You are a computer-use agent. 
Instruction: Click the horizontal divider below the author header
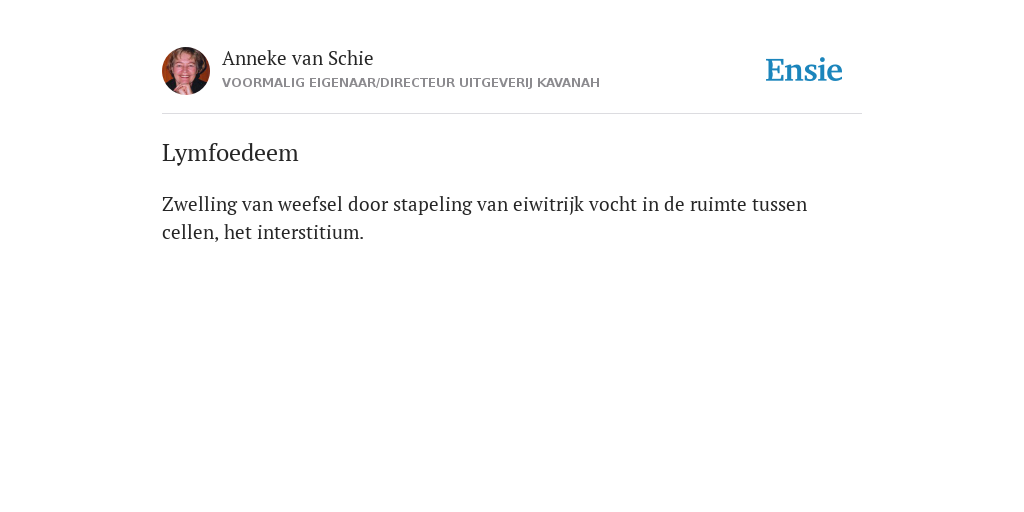[x=512, y=114]
